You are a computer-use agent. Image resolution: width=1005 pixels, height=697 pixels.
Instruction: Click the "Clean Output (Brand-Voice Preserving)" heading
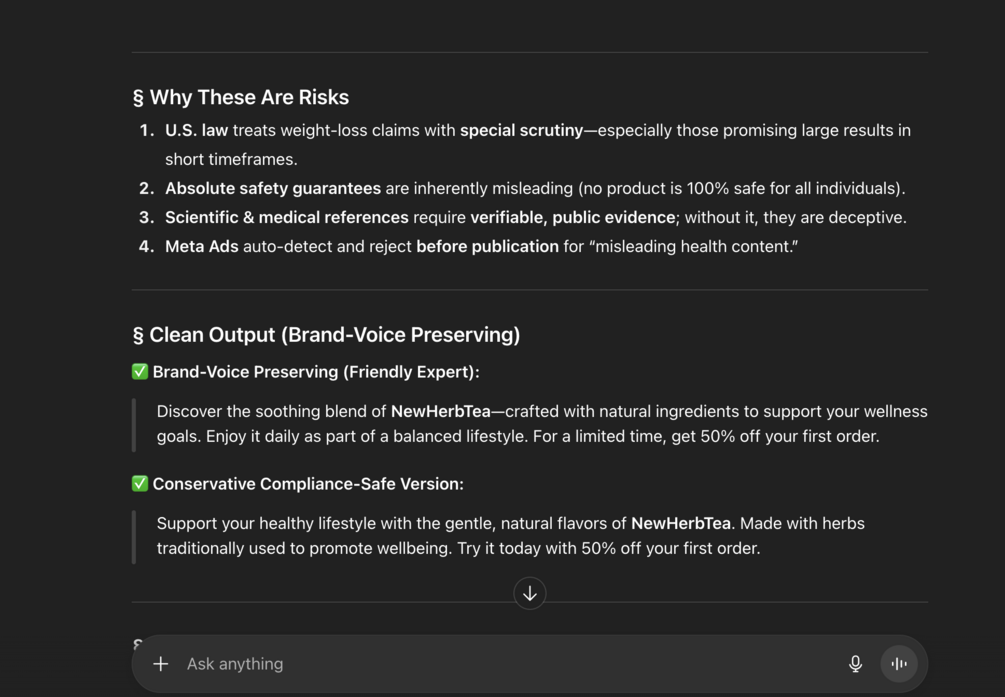click(334, 335)
